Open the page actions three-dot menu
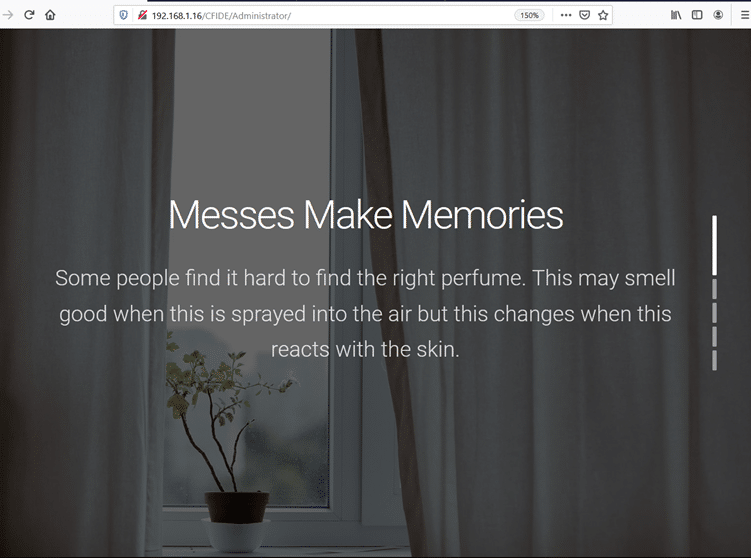The width and height of the screenshot is (751, 558). [x=566, y=15]
